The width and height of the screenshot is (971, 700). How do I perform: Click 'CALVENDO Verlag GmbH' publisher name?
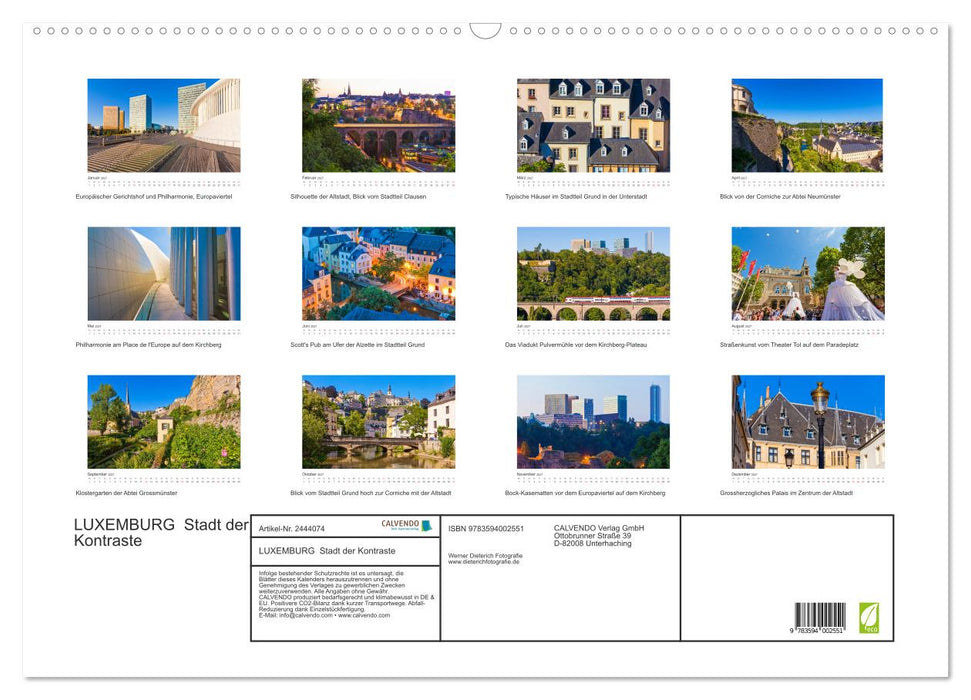pyautogui.click(x=599, y=528)
